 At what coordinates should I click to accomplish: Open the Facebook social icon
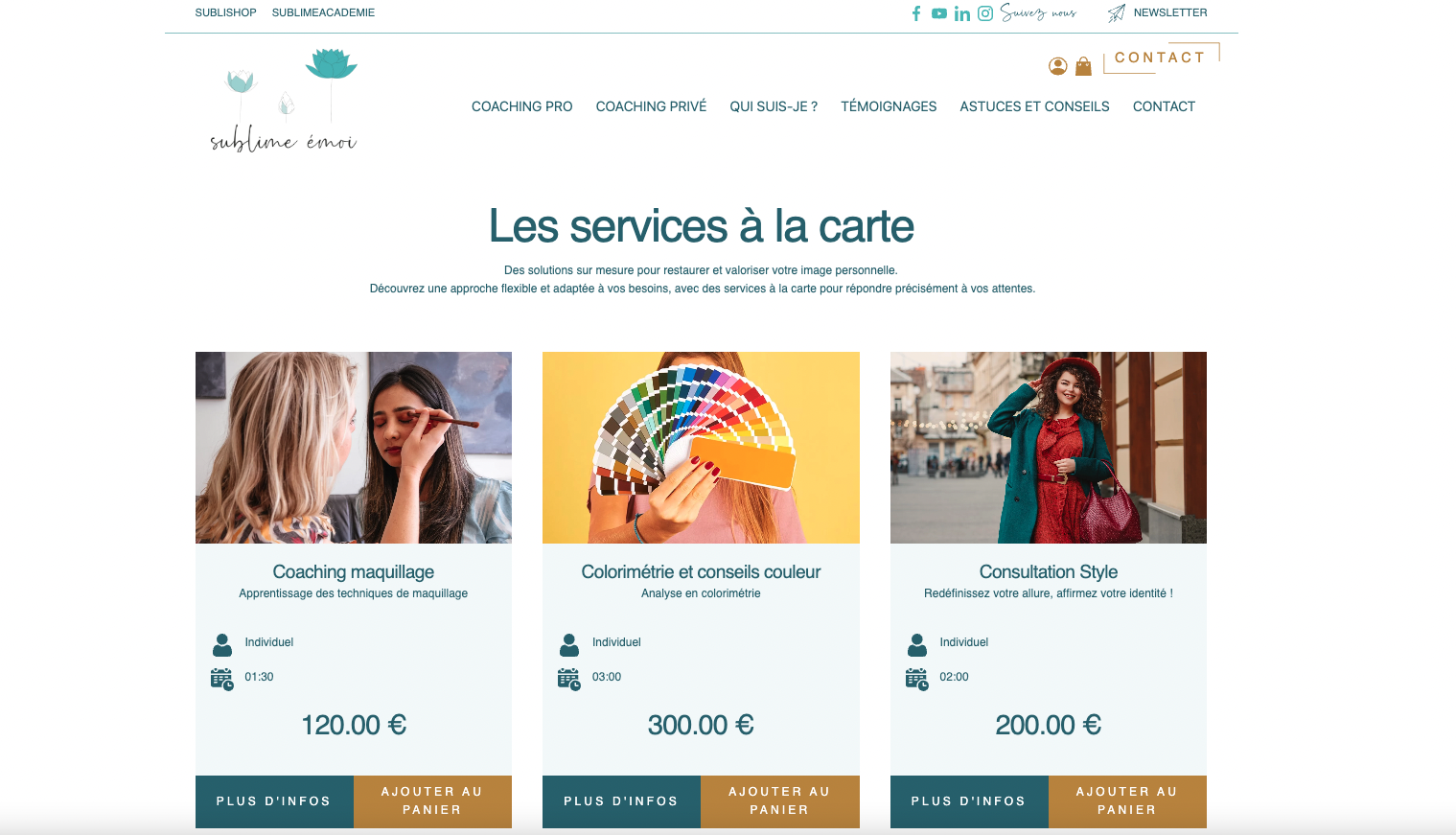916,13
